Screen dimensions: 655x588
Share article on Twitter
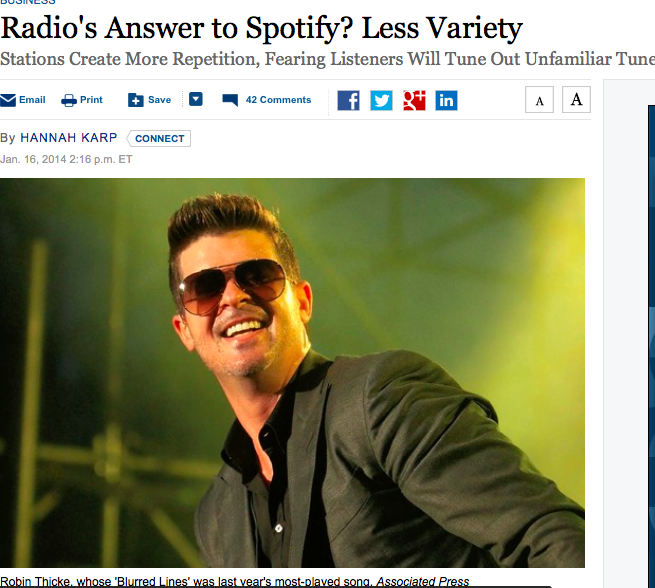pos(381,100)
